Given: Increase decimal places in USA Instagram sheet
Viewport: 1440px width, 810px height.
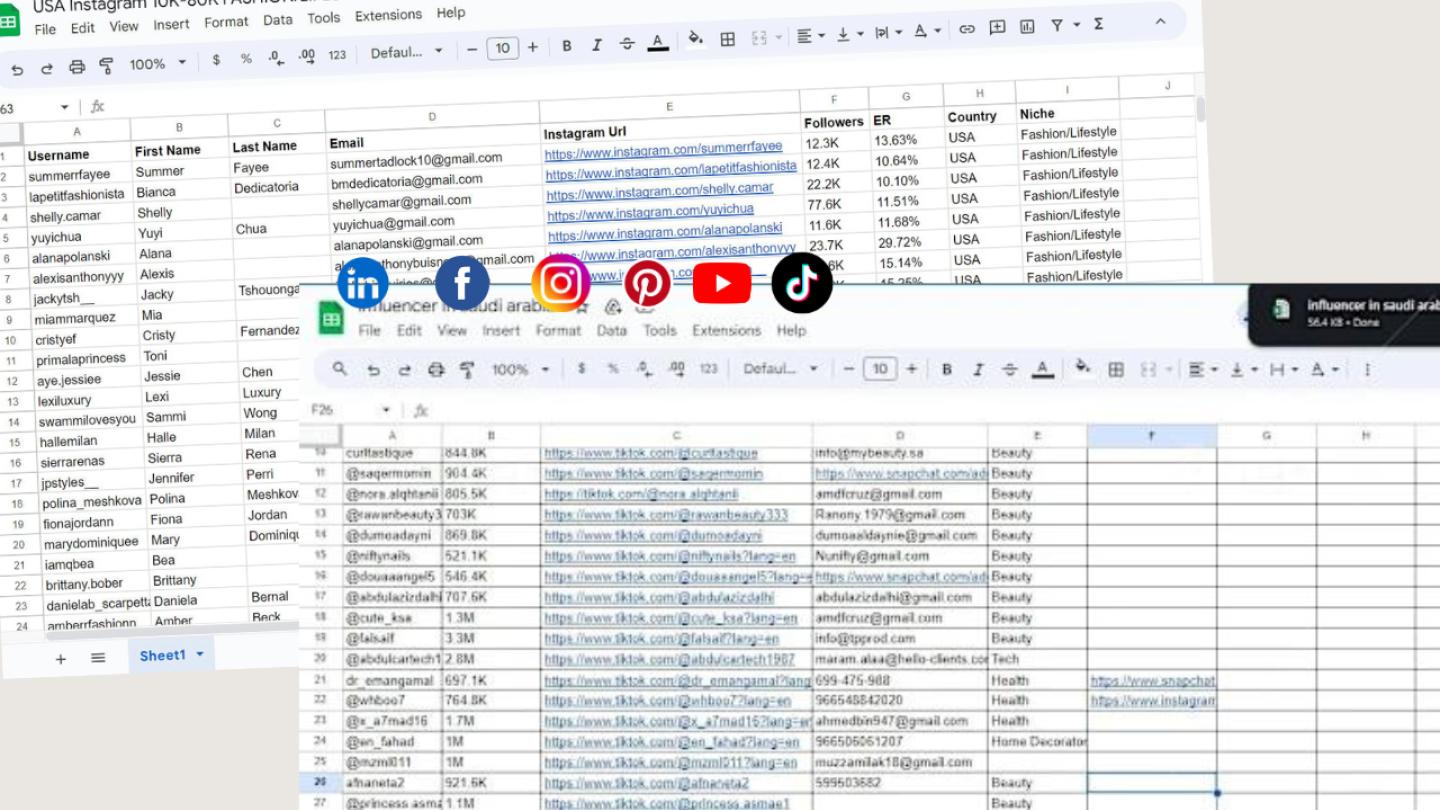Looking at the screenshot, I should (x=307, y=56).
